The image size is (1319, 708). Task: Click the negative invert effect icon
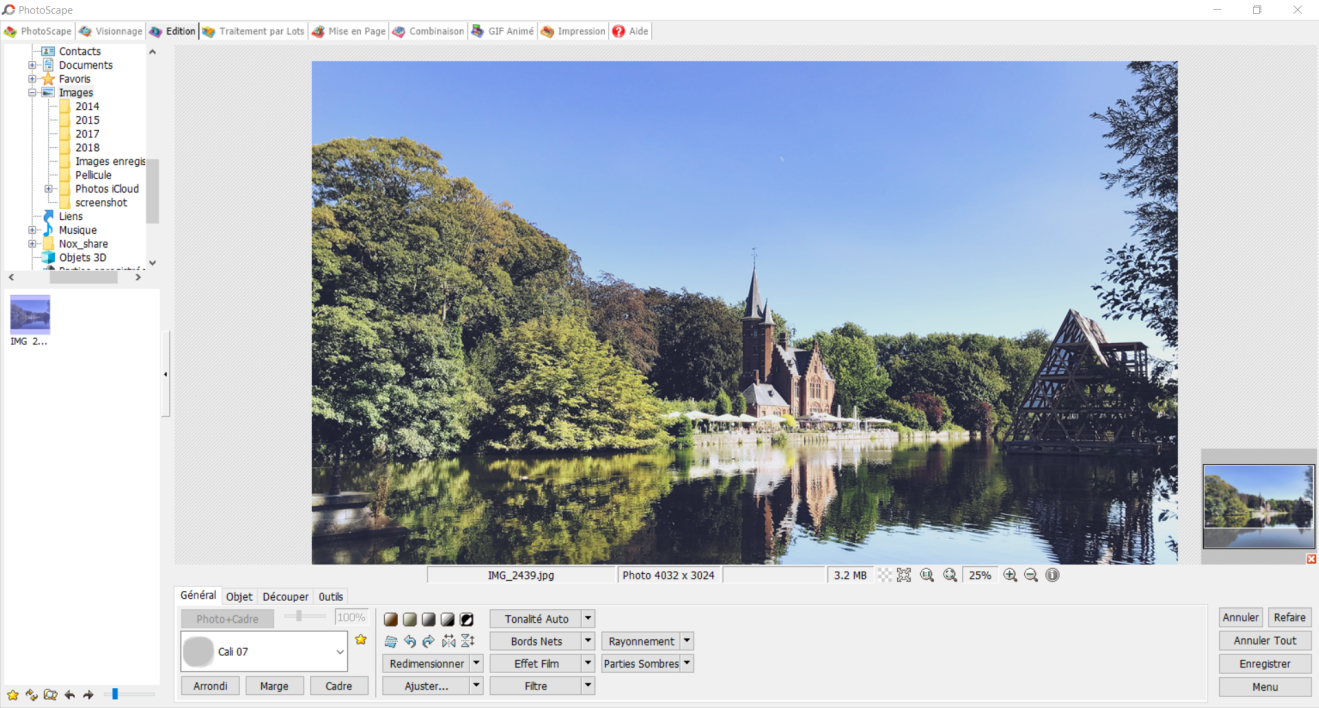(467, 620)
